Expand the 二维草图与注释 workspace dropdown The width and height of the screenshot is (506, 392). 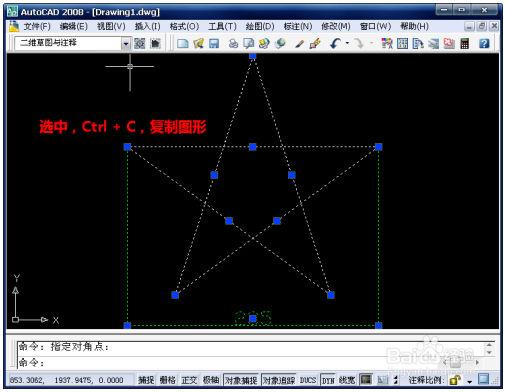pos(126,44)
